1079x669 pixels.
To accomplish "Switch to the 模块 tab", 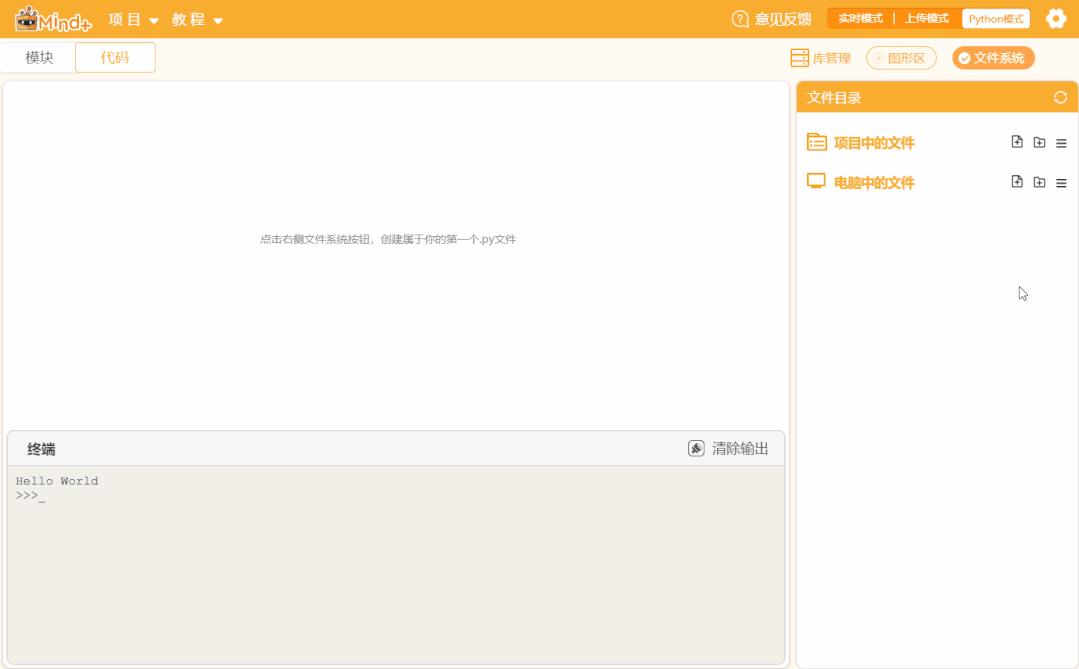I will [39, 57].
